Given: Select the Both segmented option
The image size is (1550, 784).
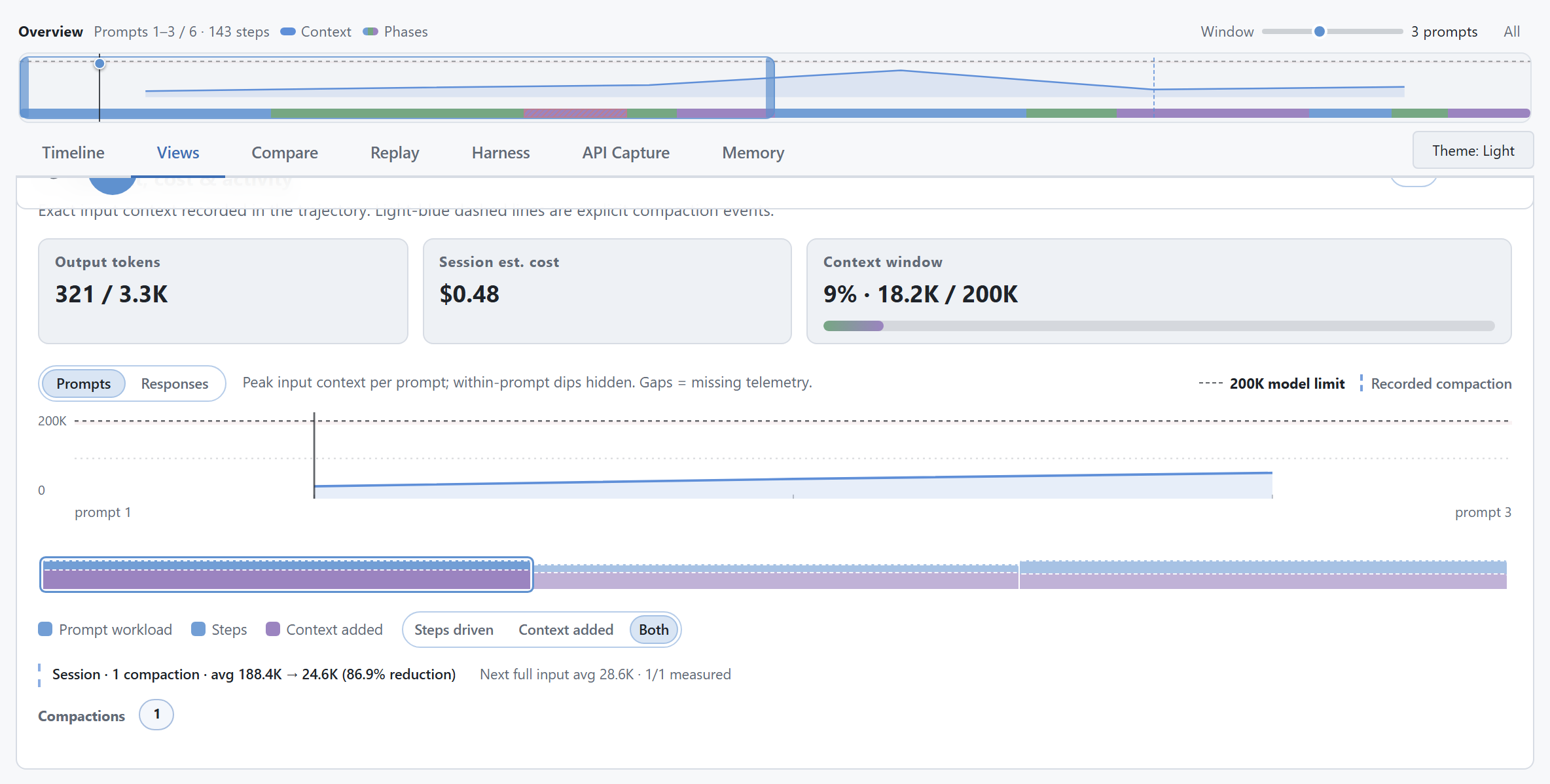Looking at the screenshot, I should coord(654,630).
